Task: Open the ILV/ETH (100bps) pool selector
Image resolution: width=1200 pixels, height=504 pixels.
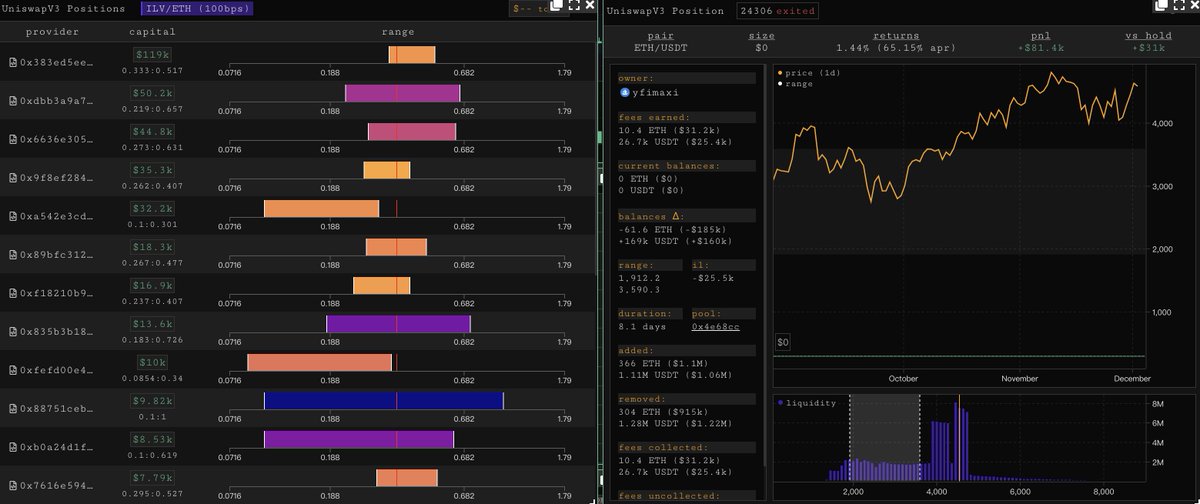Action: point(197,8)
